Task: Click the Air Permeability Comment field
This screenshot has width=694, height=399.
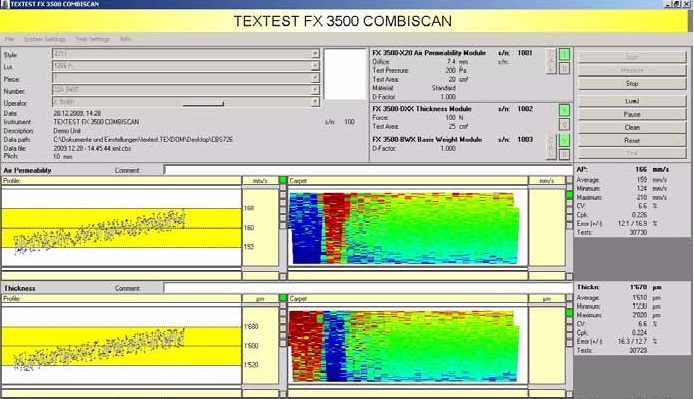Action: [x=368, y=170]
